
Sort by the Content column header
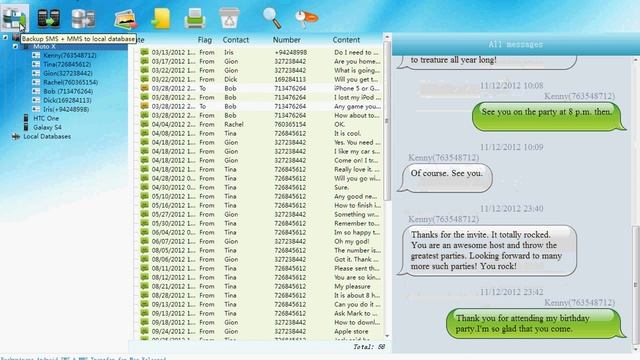pyautogui.click(x=346, y=40)
